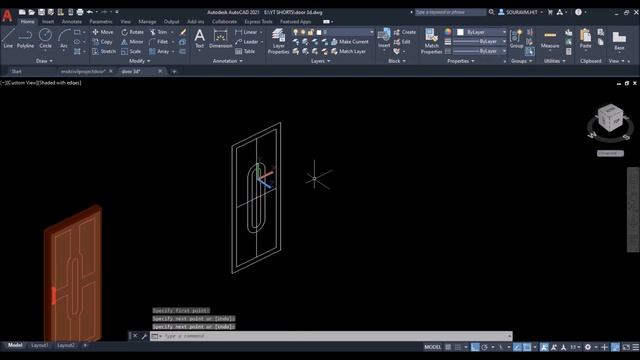This screenshot has width=640, height=360.
Task: Expand the Utilities panel
Action: (x=555, y=61)
